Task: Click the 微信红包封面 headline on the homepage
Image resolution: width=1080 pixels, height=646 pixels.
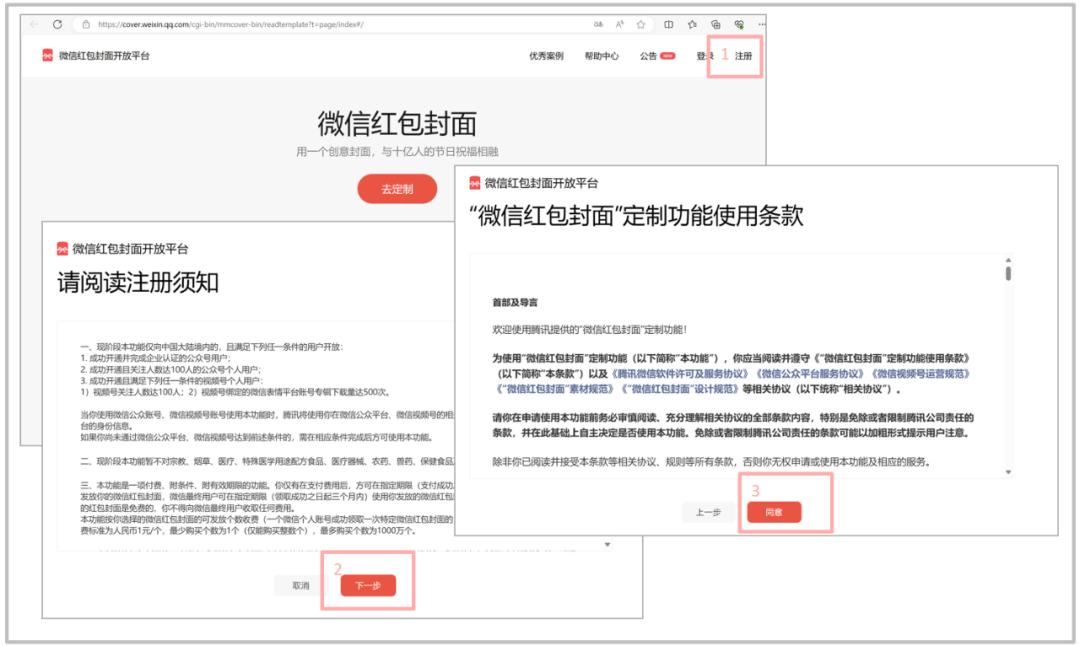Action: coord(397,124)
